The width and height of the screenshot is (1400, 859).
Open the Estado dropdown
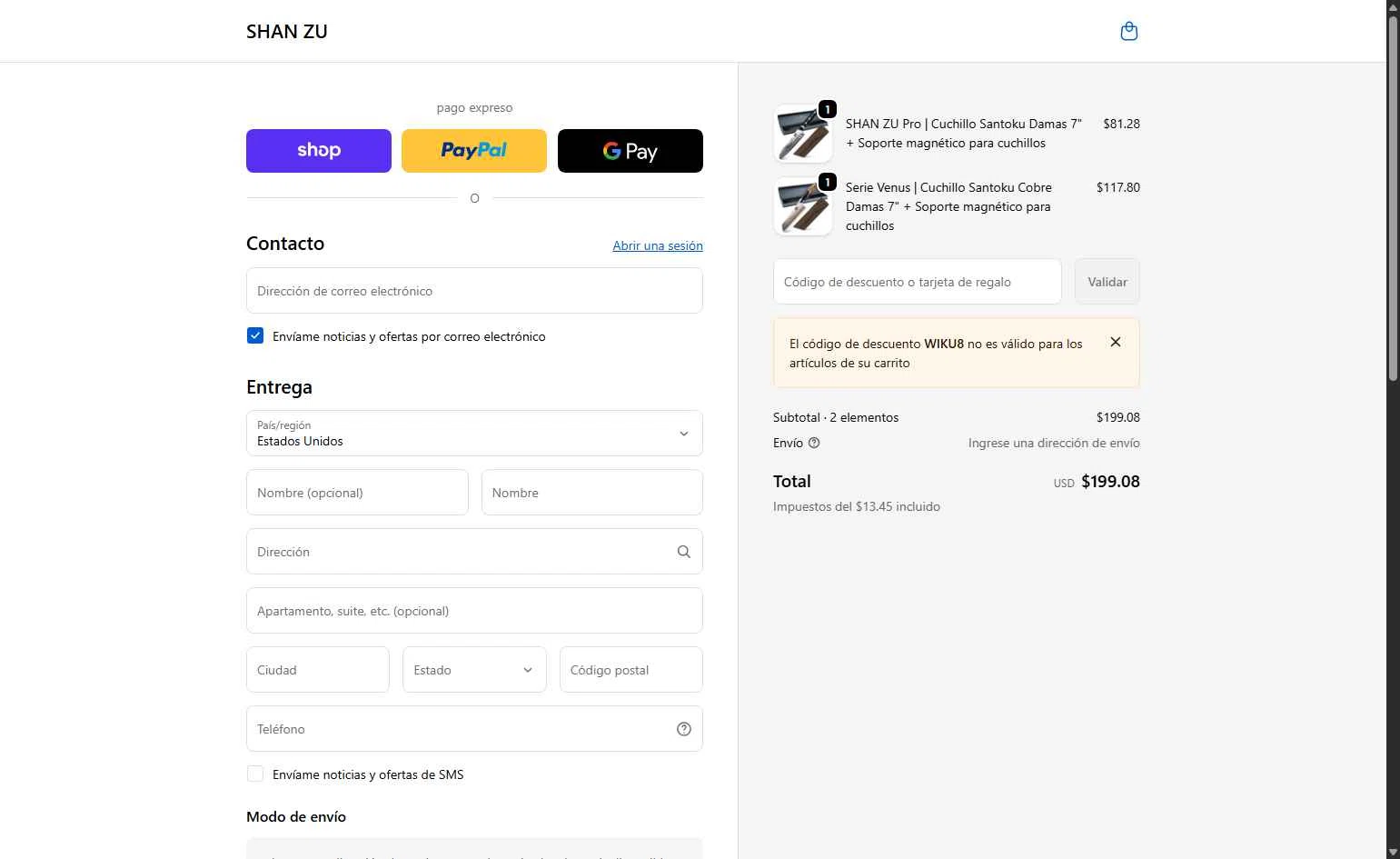pyautogui.click(x=474, y=670)
